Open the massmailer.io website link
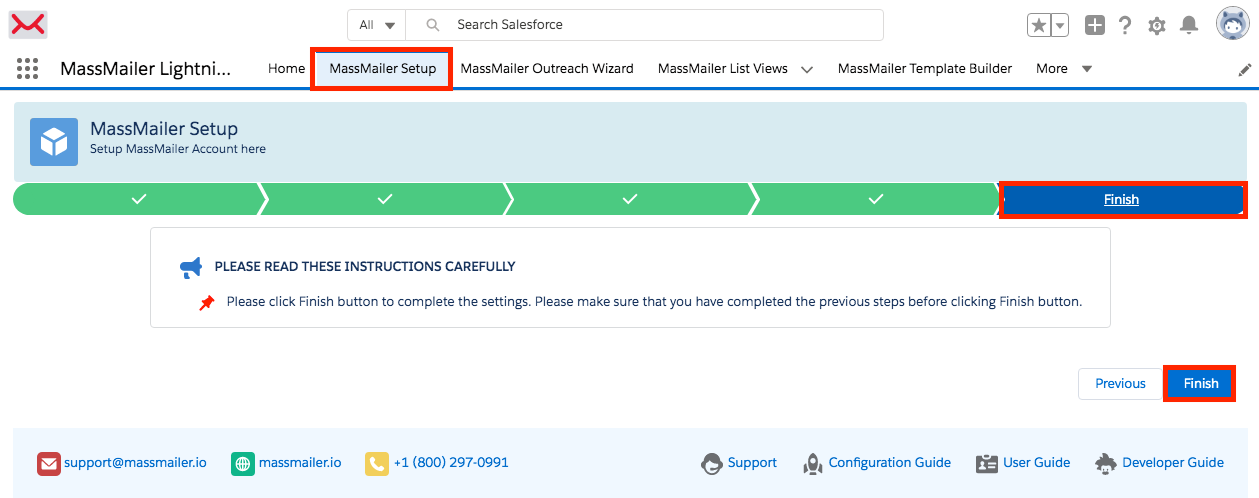Screen dimensions: 1259x498 (x=300, y=463)
